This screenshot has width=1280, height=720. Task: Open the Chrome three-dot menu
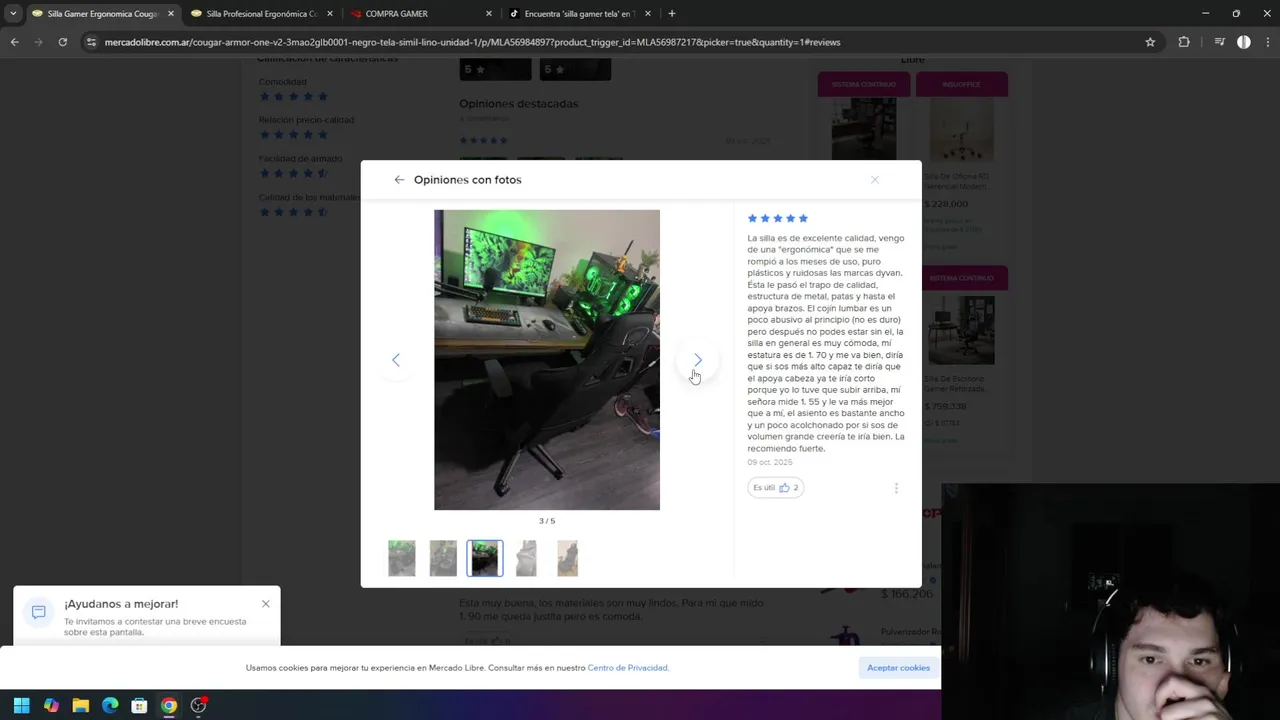[1268, 42]
